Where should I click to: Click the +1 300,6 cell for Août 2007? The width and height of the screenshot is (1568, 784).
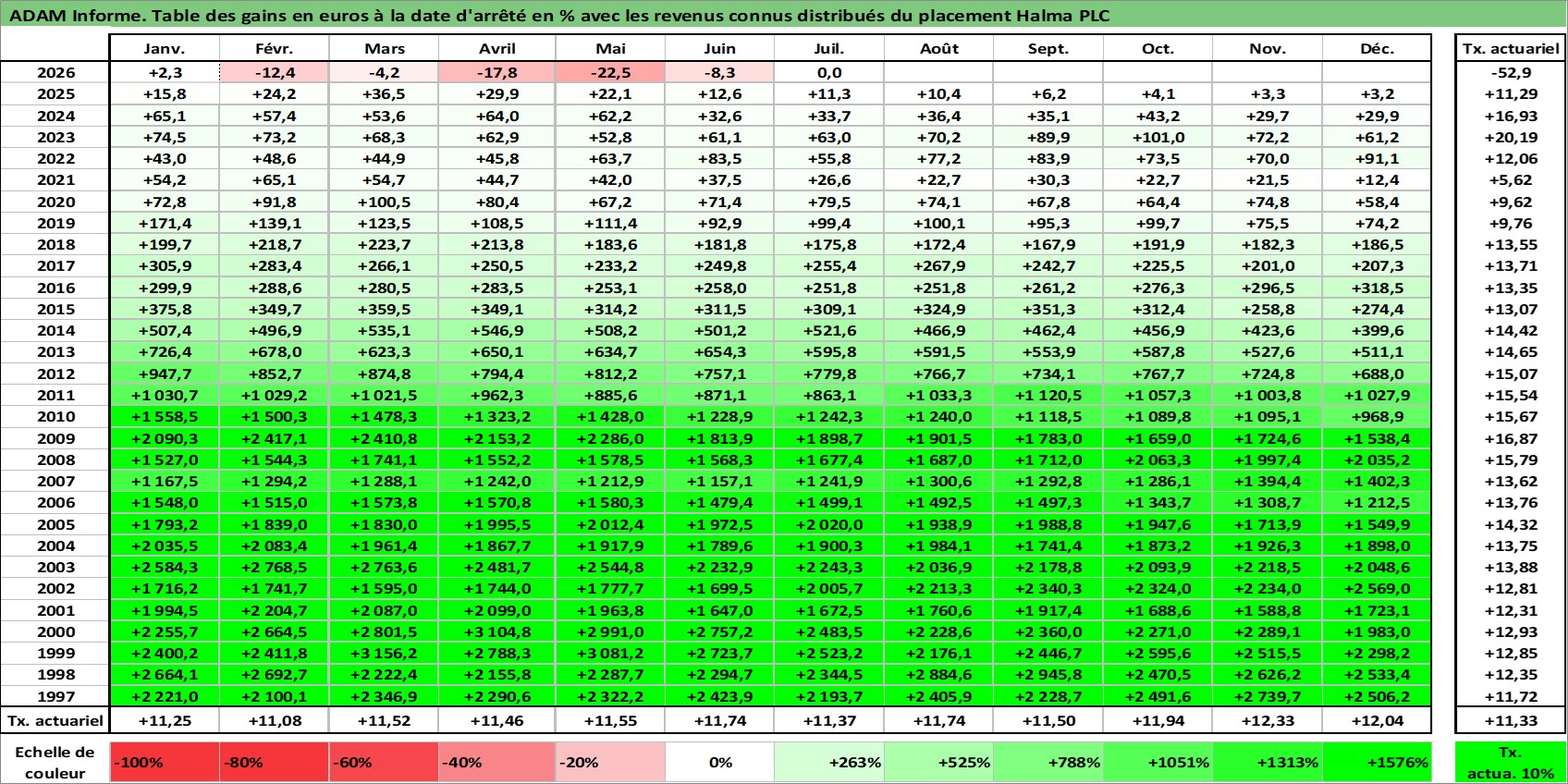point(939,482)
